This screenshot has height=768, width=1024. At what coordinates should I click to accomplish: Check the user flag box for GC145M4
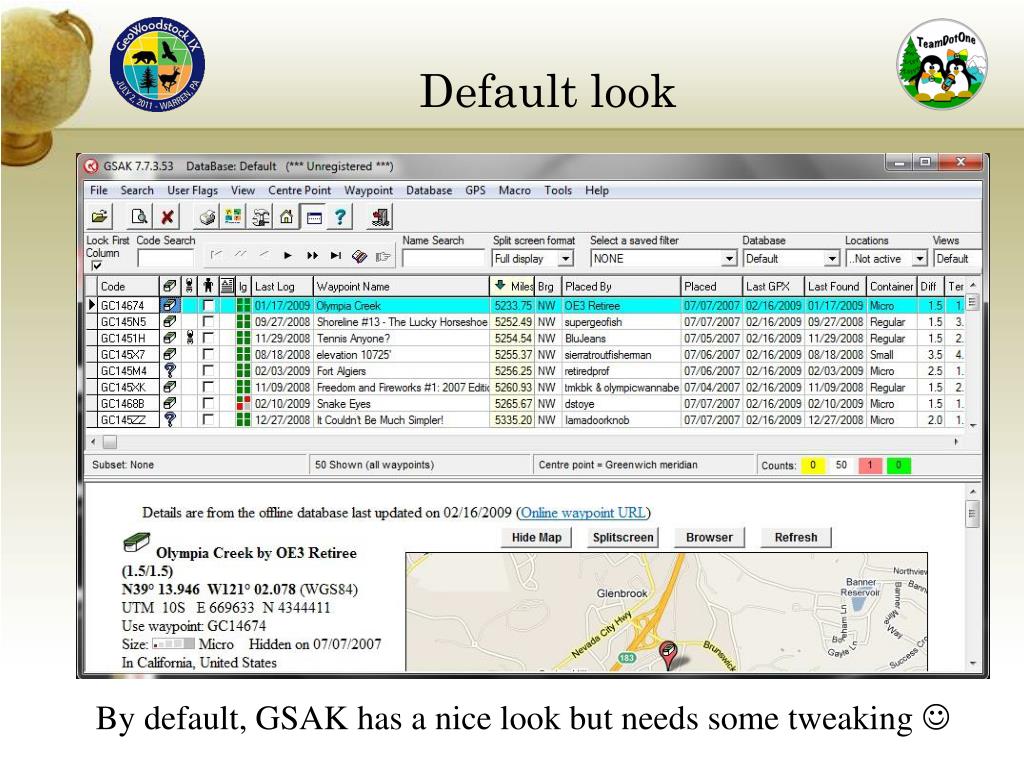point(208,370)
